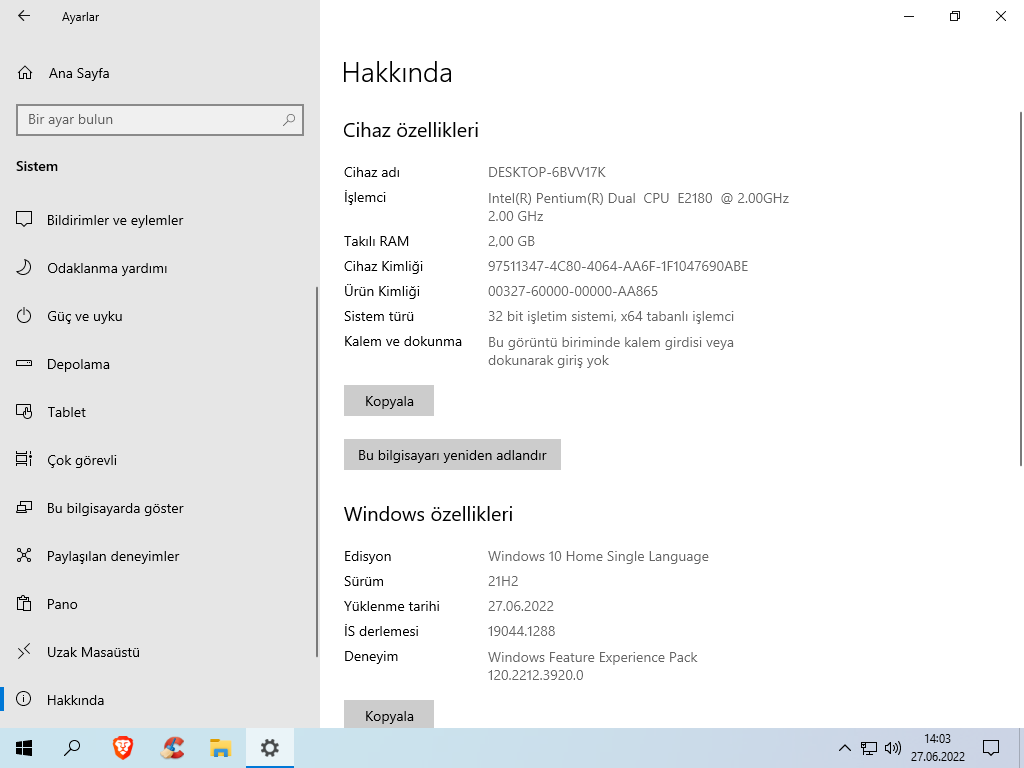The height and width of the screenshot is (768, 1024).
Task: Click Bu bilgisayarı yeniden adlandır button
Action: [452, 455]
